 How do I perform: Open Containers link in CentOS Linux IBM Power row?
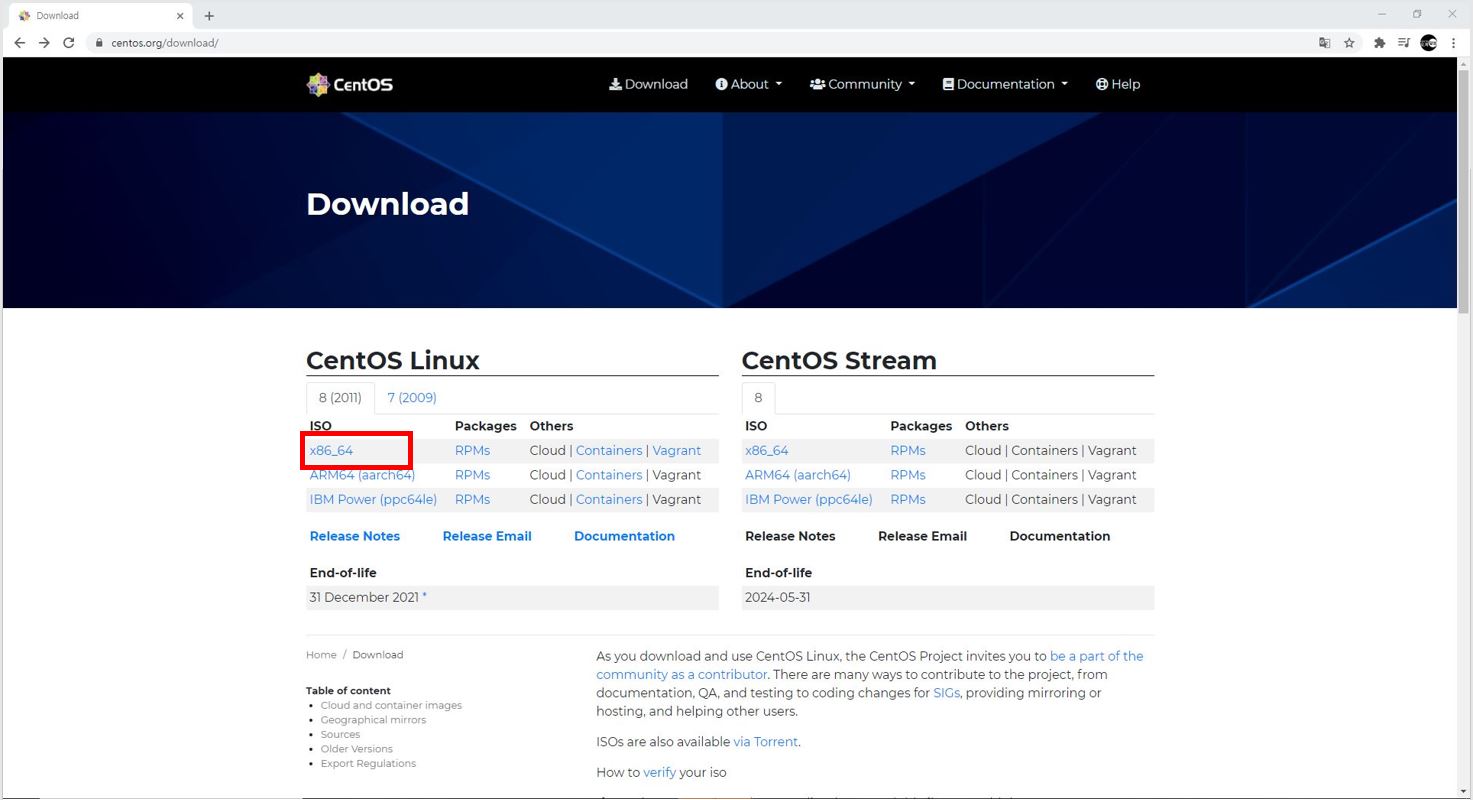609,499
